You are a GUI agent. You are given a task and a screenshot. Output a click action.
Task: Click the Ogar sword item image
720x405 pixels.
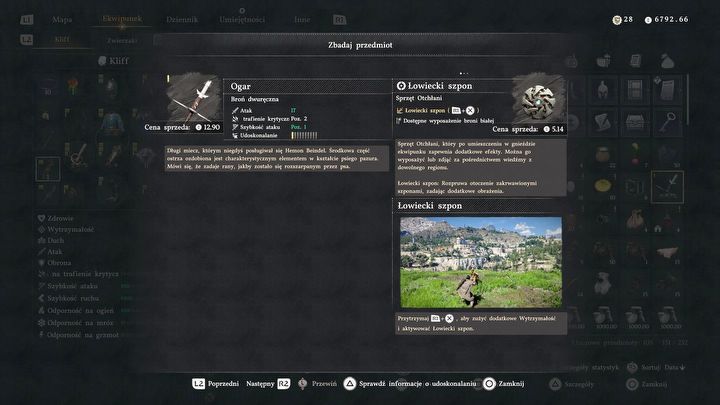point(195,99)
